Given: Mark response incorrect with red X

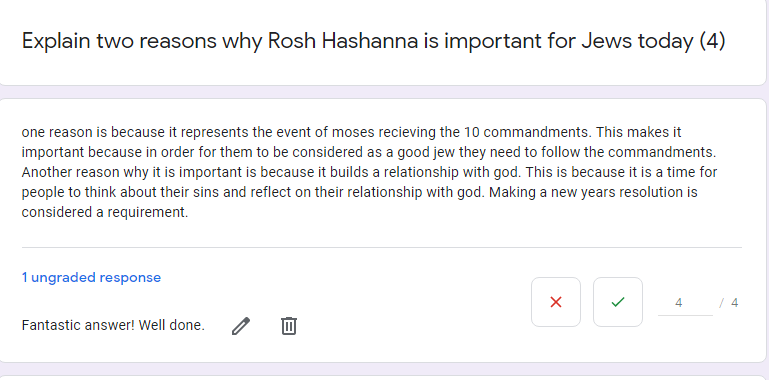Looking at the screenshot, I should coord(556,302).
